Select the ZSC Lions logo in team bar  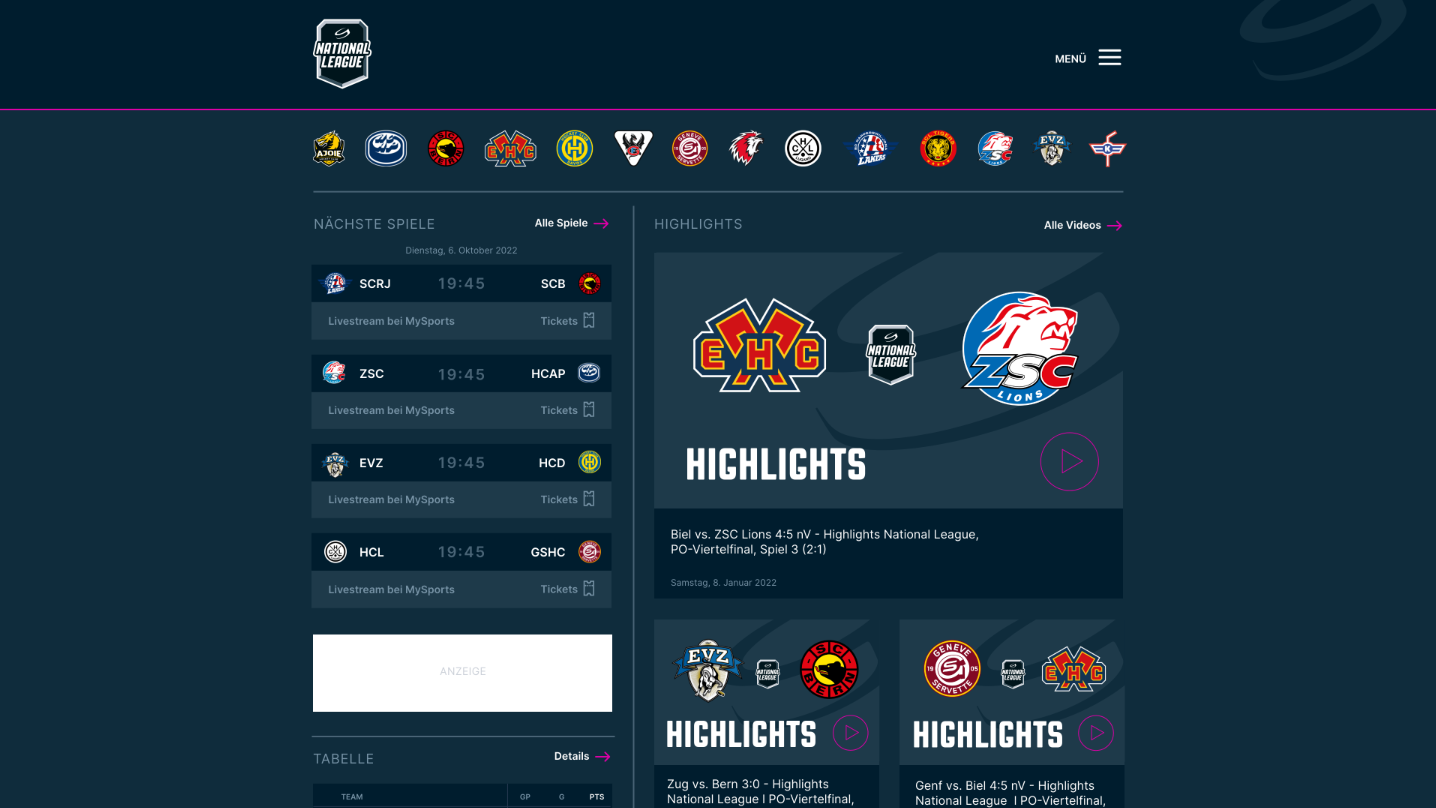click(x=995, y=149)
